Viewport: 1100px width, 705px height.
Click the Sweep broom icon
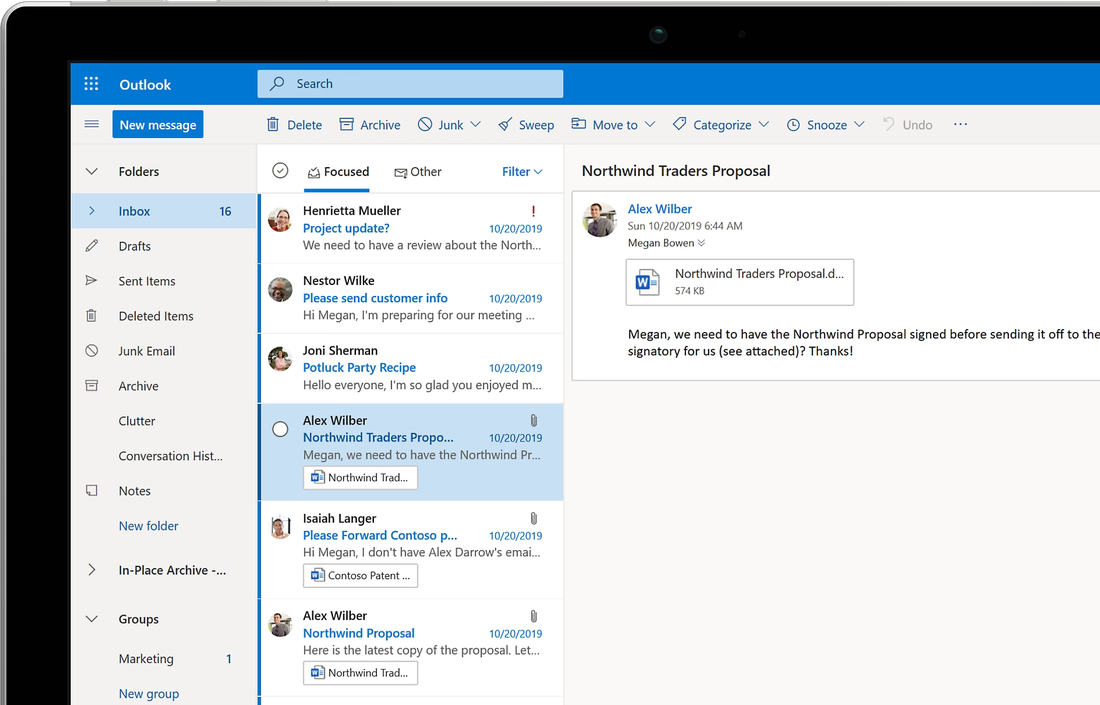pos(505,124)
